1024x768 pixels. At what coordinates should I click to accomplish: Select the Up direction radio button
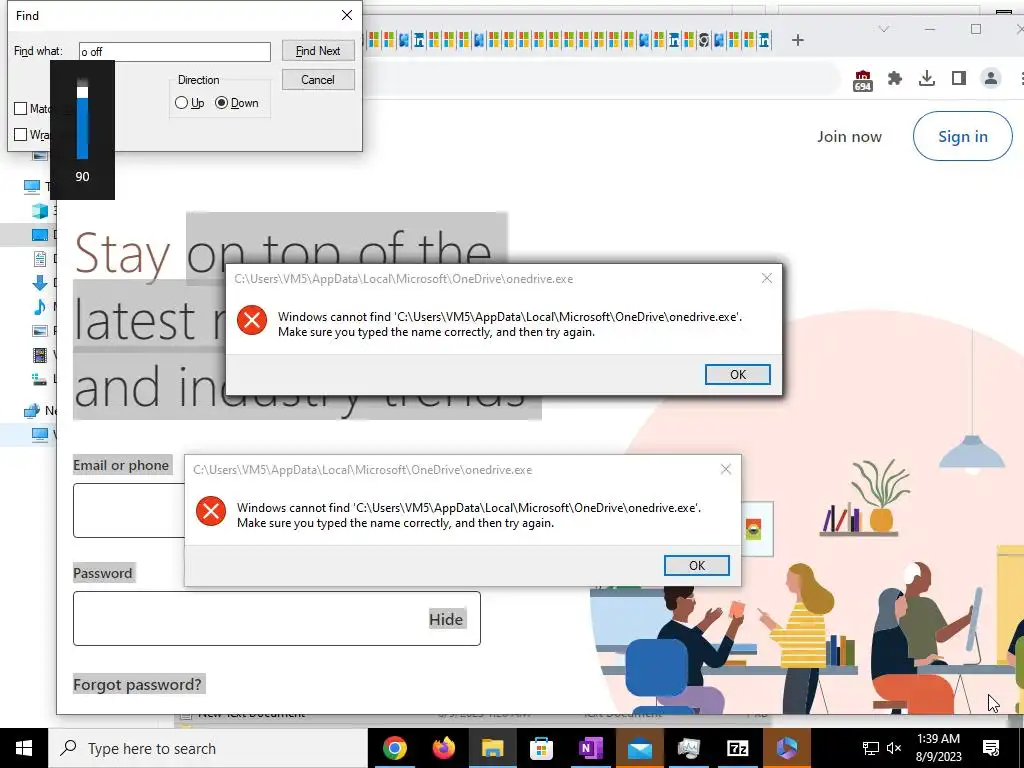pyautogui.click(x=182, y=103)
